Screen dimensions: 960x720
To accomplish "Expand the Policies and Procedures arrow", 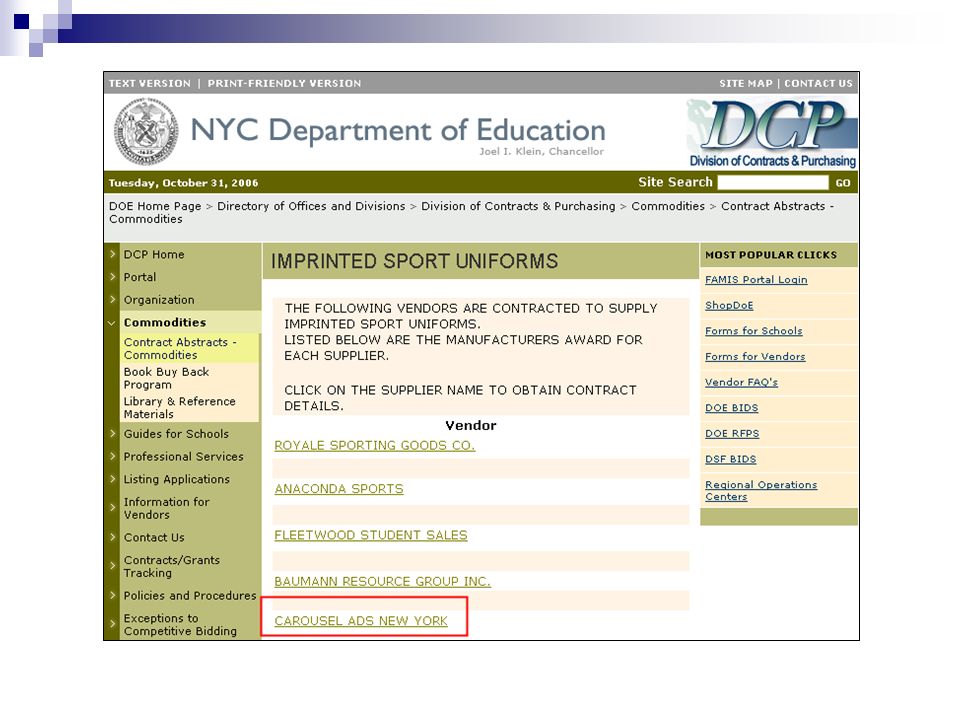I will coord(113,595).
